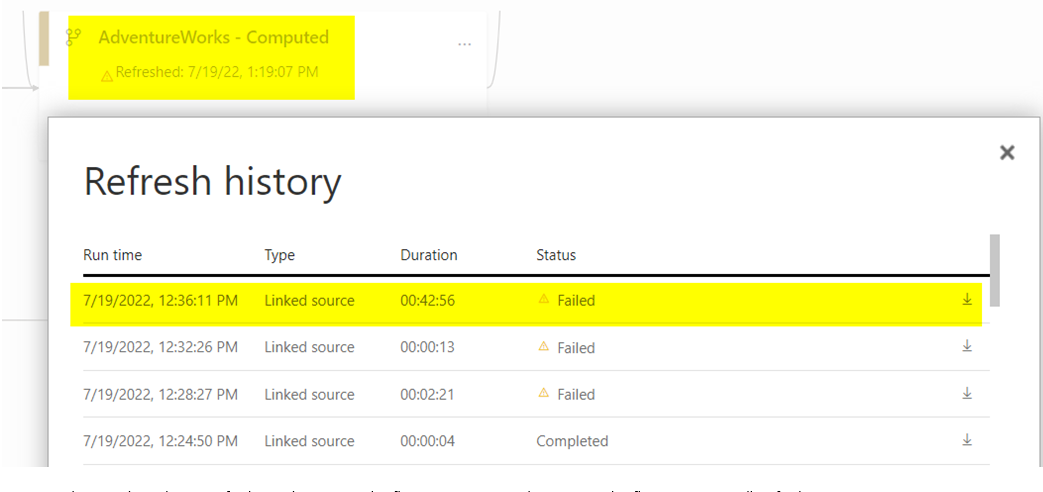Viewport: 1043px width, 492px height.
Task: Click the Duration column header
Action: (x=428, y=255)
